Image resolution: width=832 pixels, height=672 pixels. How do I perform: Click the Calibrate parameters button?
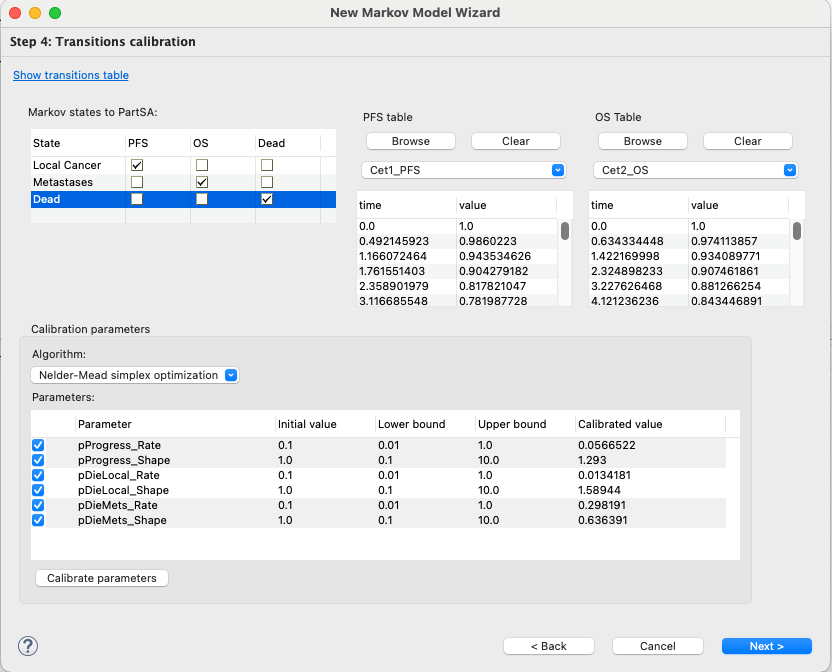point(102,578)
